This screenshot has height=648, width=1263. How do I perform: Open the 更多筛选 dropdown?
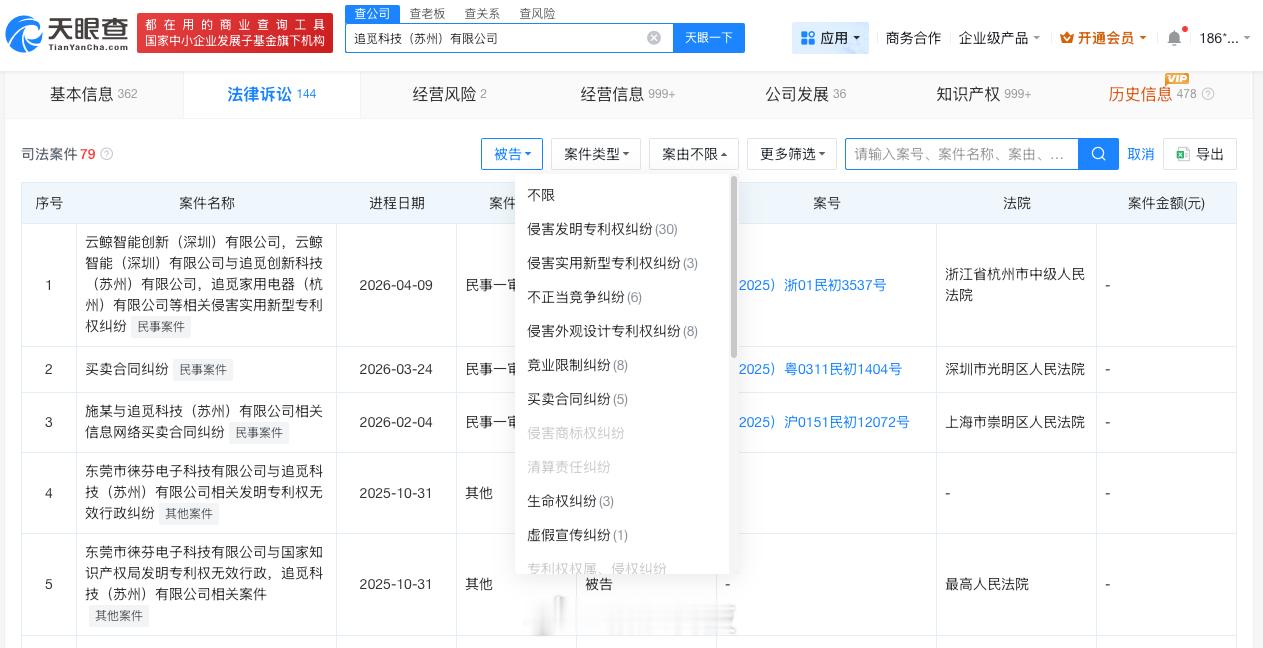[x=792, y=154]
